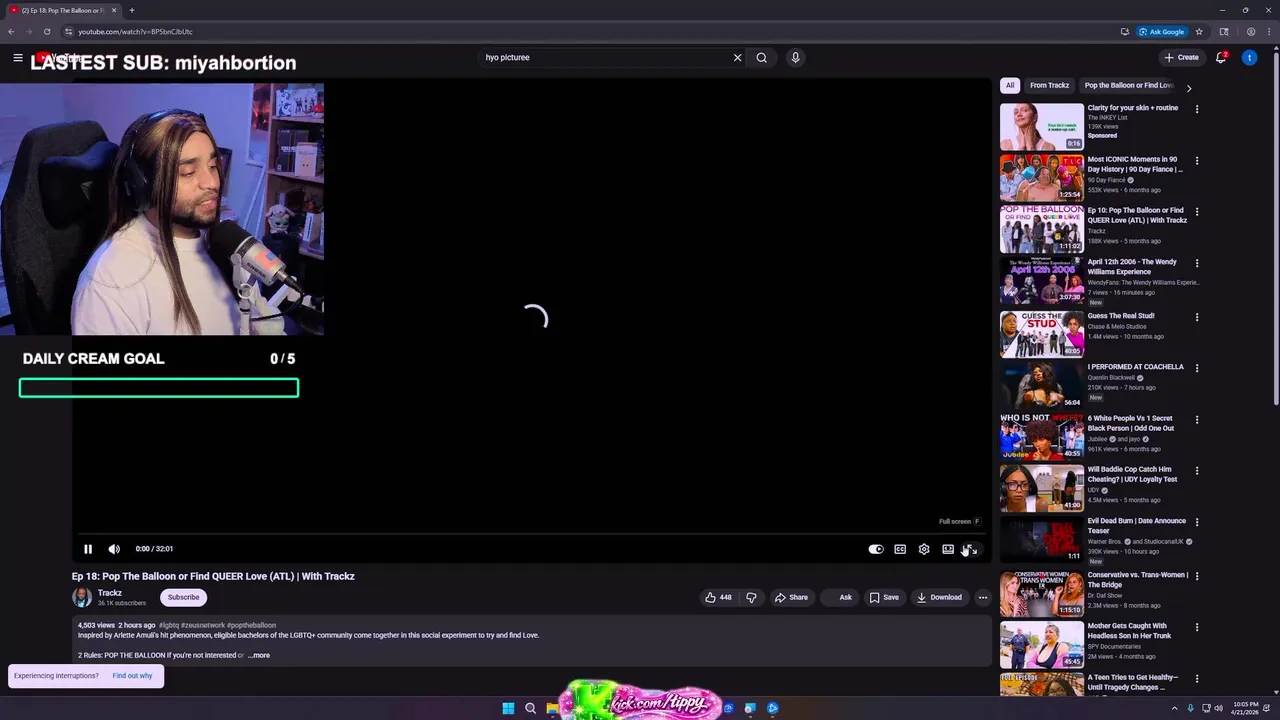Download the video
The width and height of the screenshot is (1280, 720).
coord(939,597)
